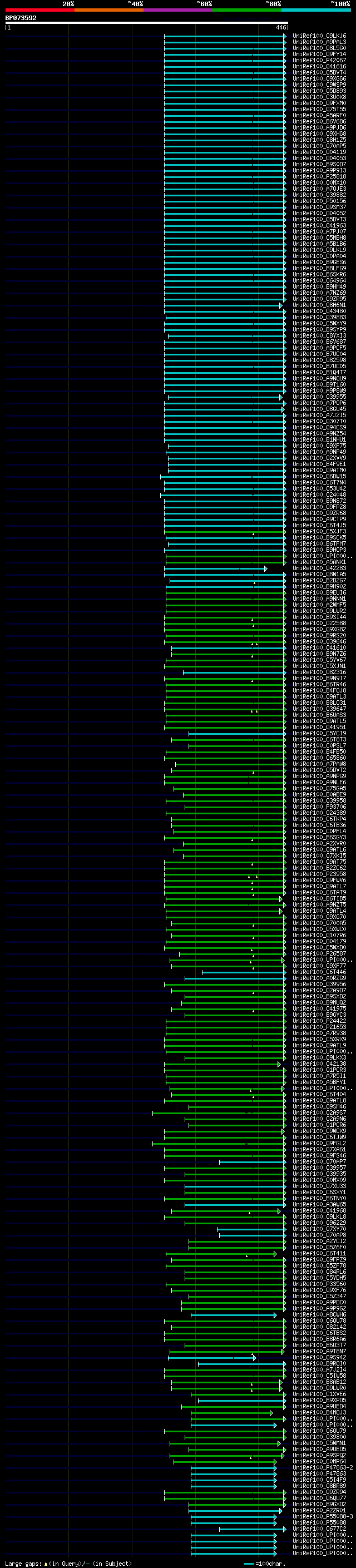Open hit UniRef100_P25818
The width and height of the screenshot is (356, 1568).
point(319,176)
